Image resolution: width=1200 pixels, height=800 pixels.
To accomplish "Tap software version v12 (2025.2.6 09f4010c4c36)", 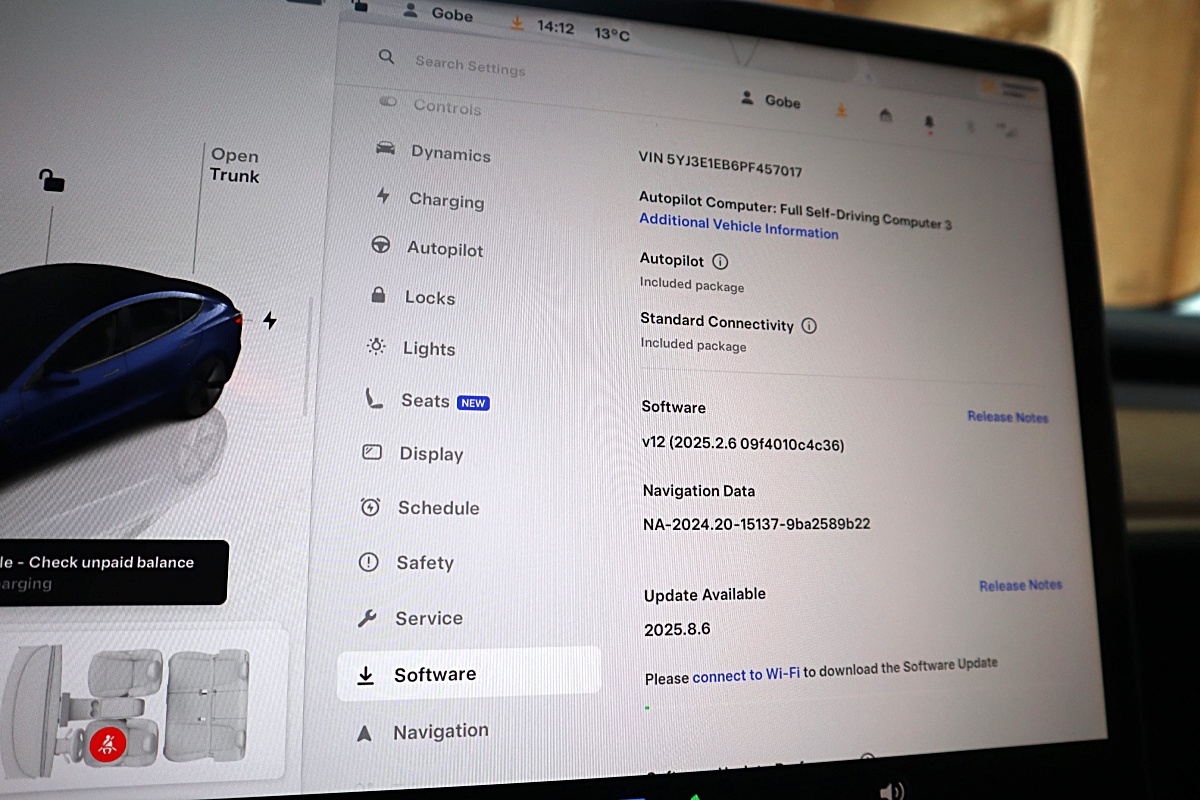I will (743, 443).
